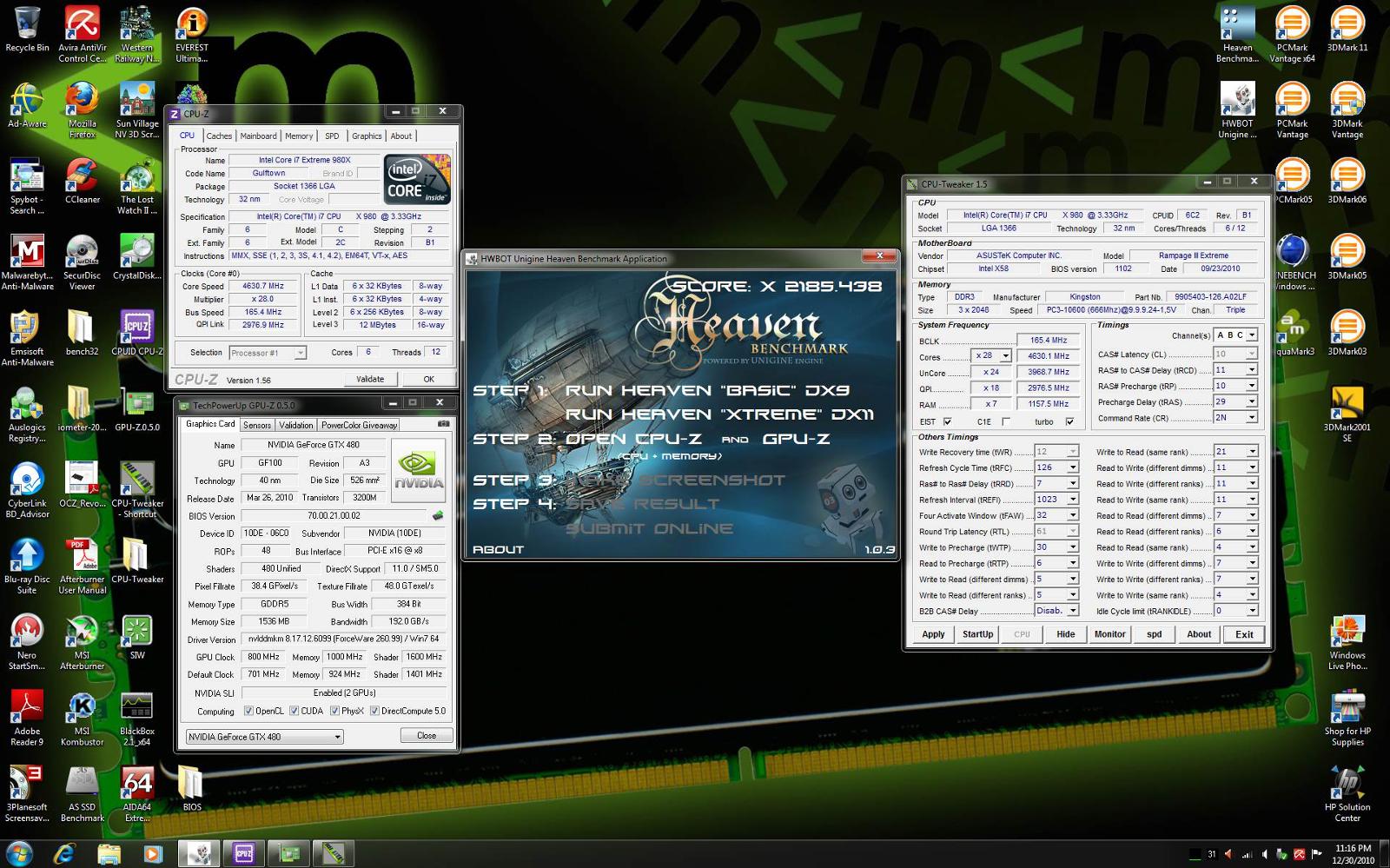
Task: Click BCLK 165.4 MHz value in CPU-Tweaker
Action: (x=1049, y=341)
